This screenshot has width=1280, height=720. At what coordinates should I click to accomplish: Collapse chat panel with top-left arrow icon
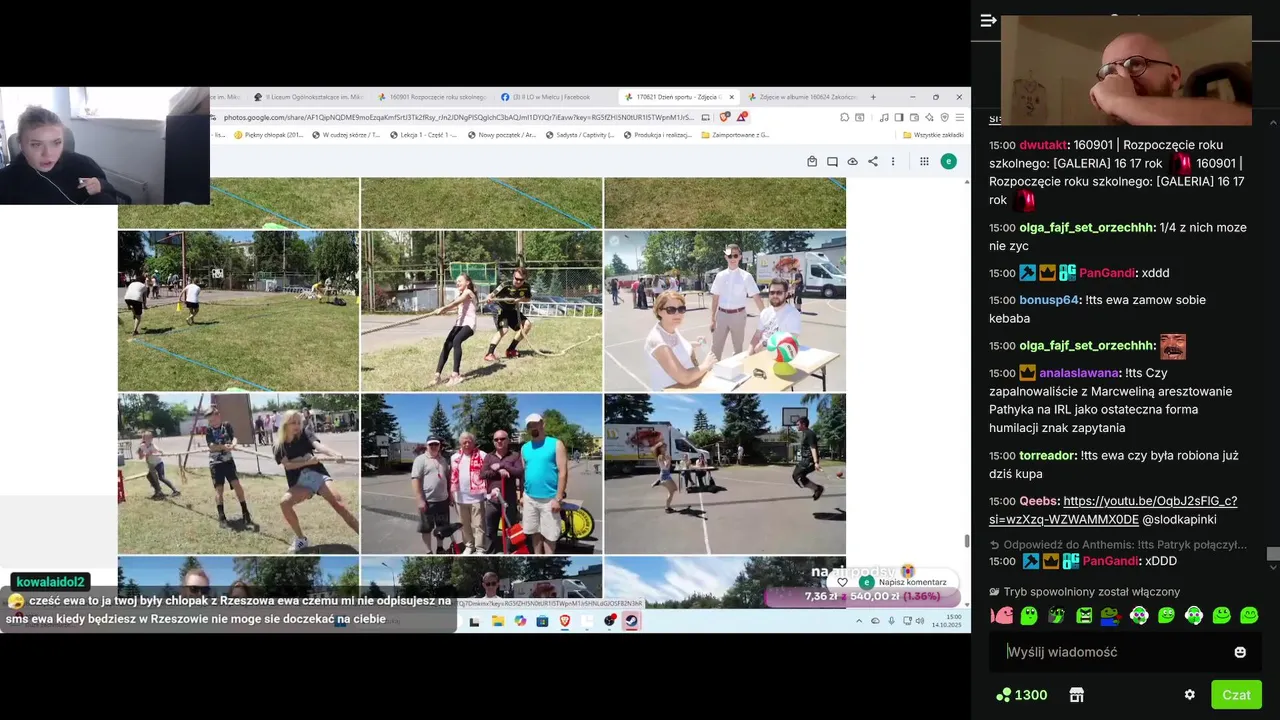pos(988,20)
